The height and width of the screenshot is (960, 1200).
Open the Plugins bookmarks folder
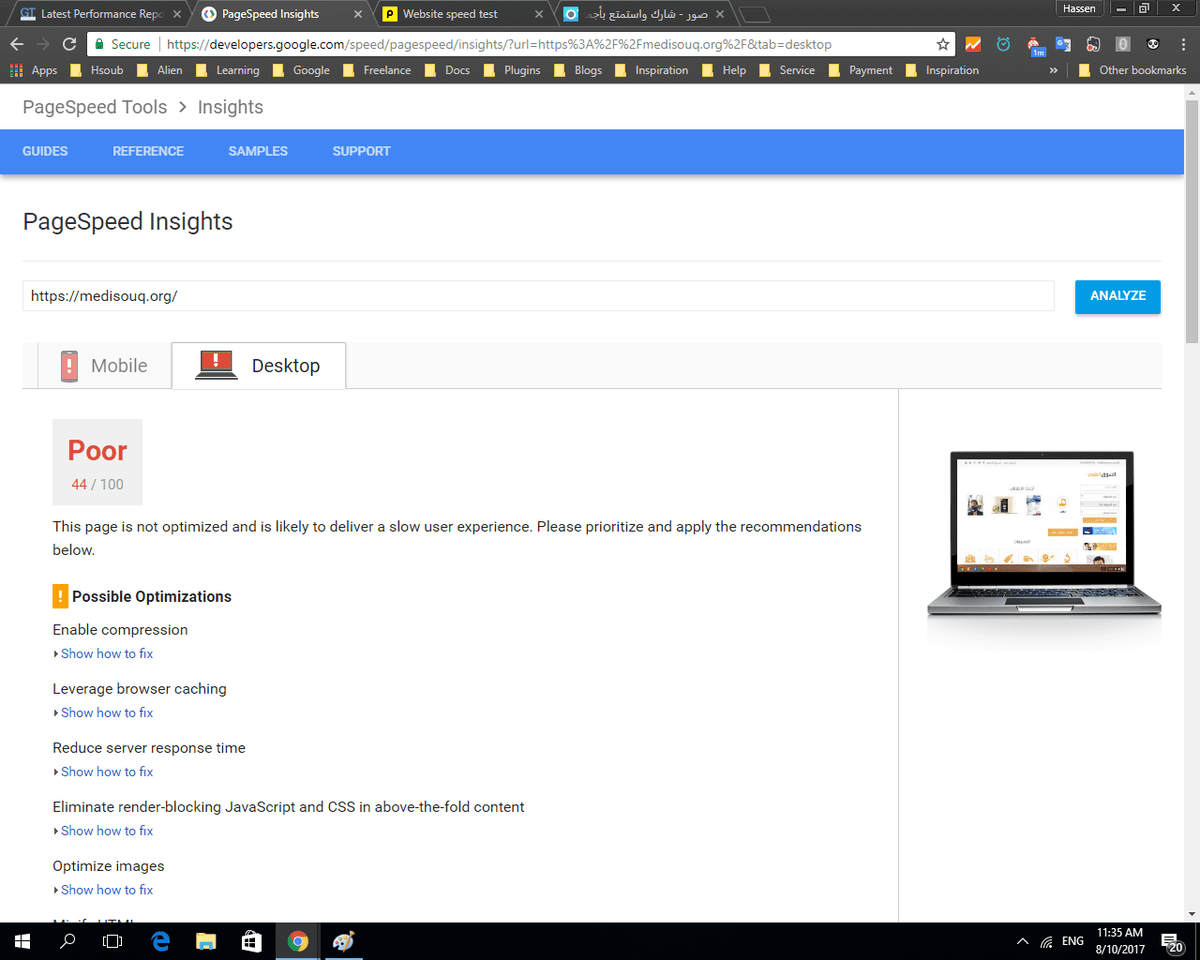pyautogui.click(x=511, y=70)
